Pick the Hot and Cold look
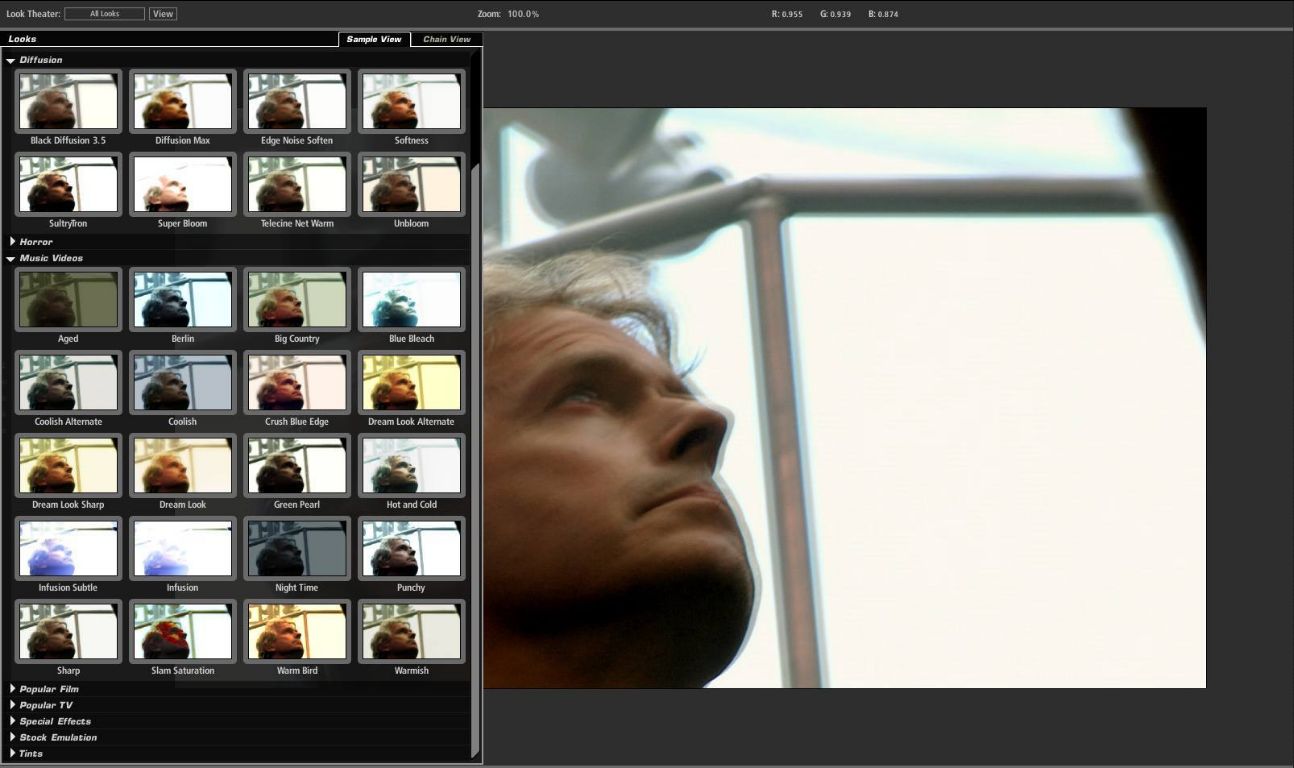 point(411,465)
